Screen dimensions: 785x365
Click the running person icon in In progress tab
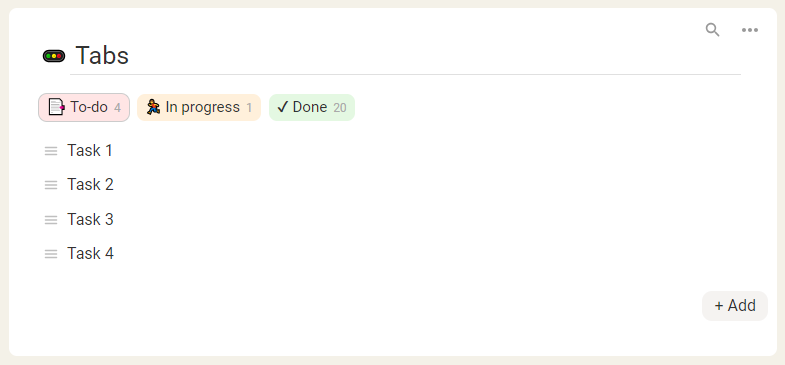pyautogui.click(x=153, y=107)
